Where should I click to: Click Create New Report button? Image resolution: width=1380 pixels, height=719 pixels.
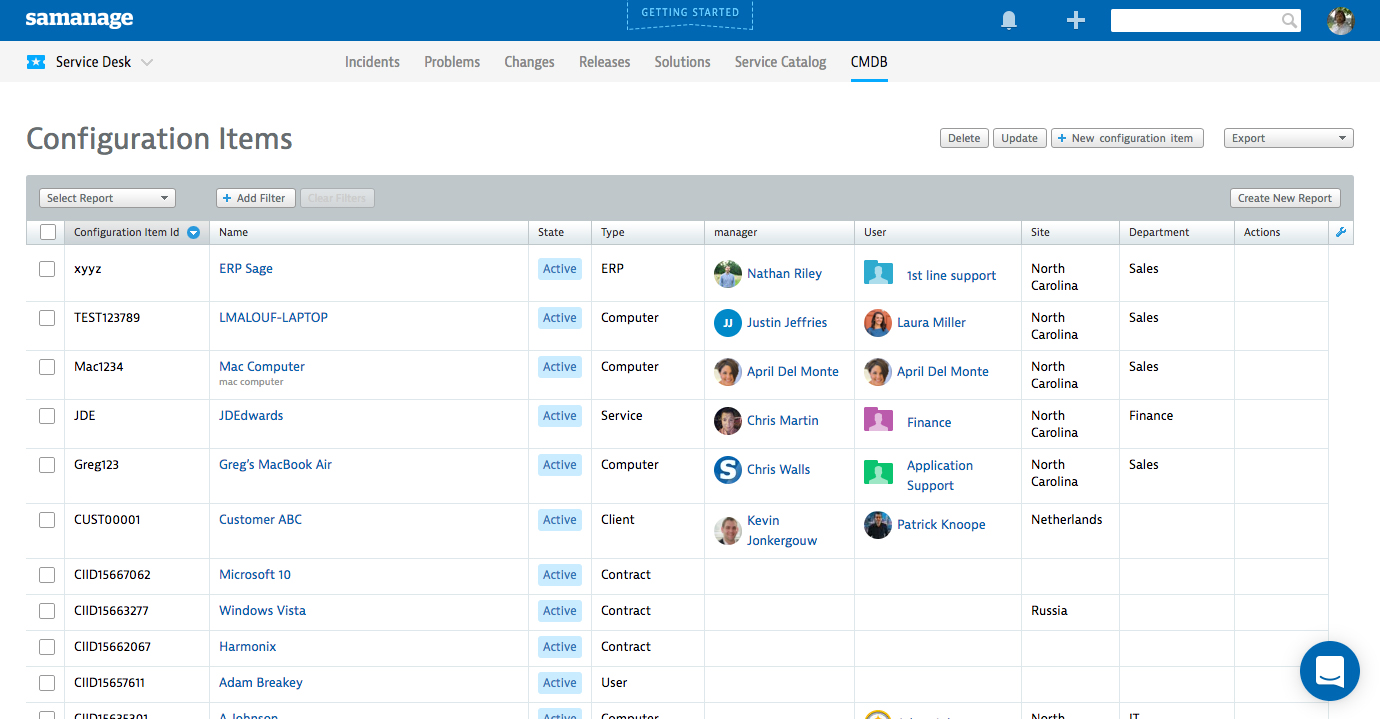(x=1285, y=198)
